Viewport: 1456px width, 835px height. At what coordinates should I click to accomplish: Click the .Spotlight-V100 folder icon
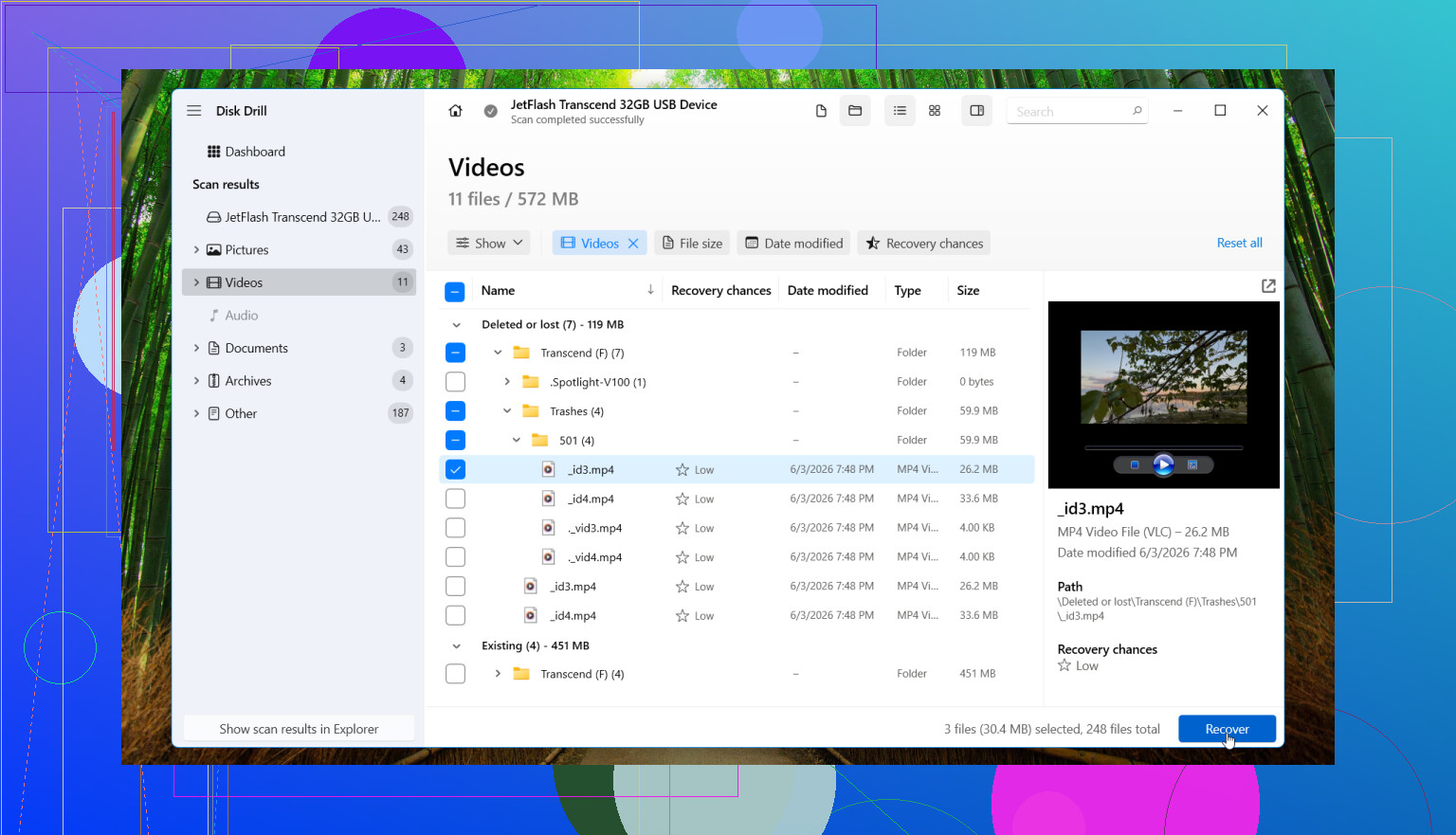pyautogui.click(x=531, y=382)
